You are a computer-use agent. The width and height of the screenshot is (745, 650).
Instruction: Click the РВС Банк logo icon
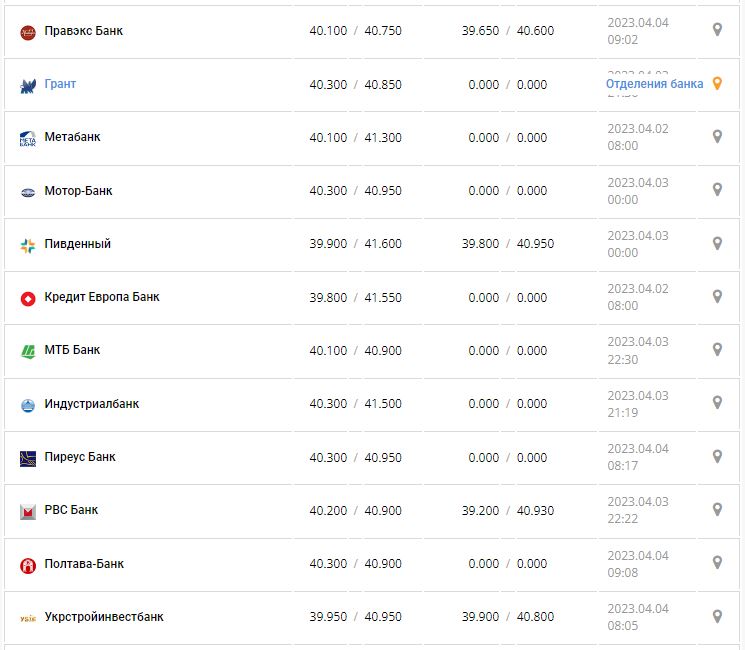point(28,511)
